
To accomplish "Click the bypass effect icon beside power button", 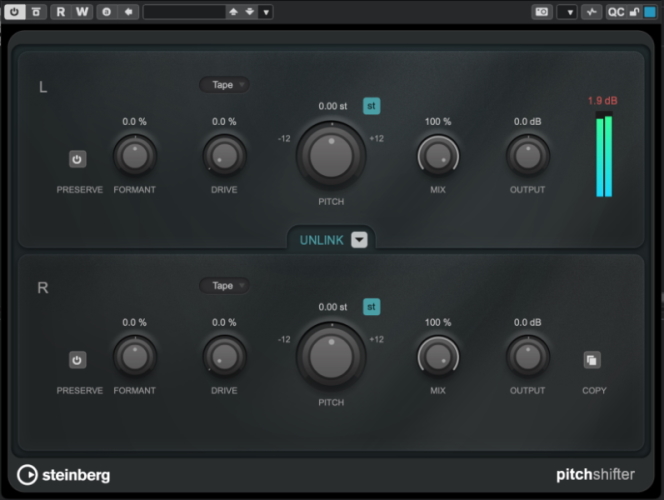I will (36, 12).
